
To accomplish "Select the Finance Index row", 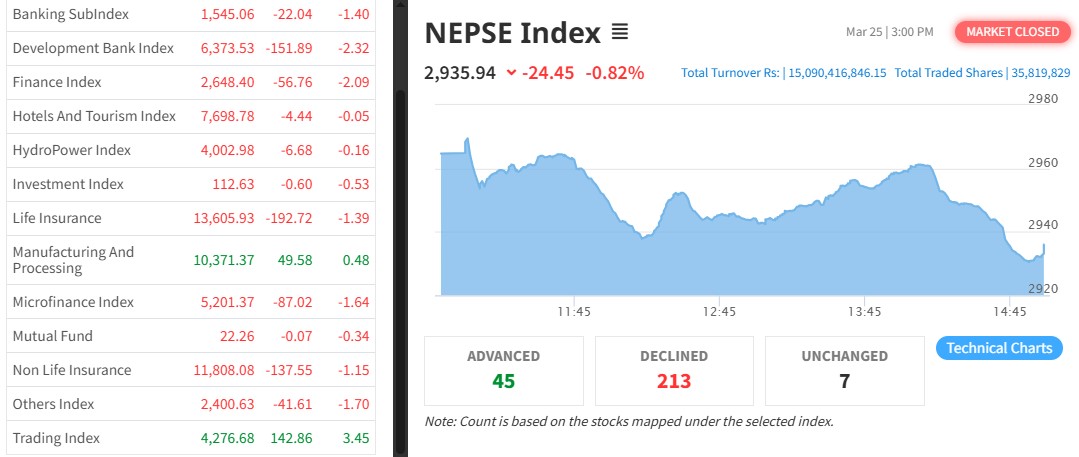I will click(x=57, y=82).
